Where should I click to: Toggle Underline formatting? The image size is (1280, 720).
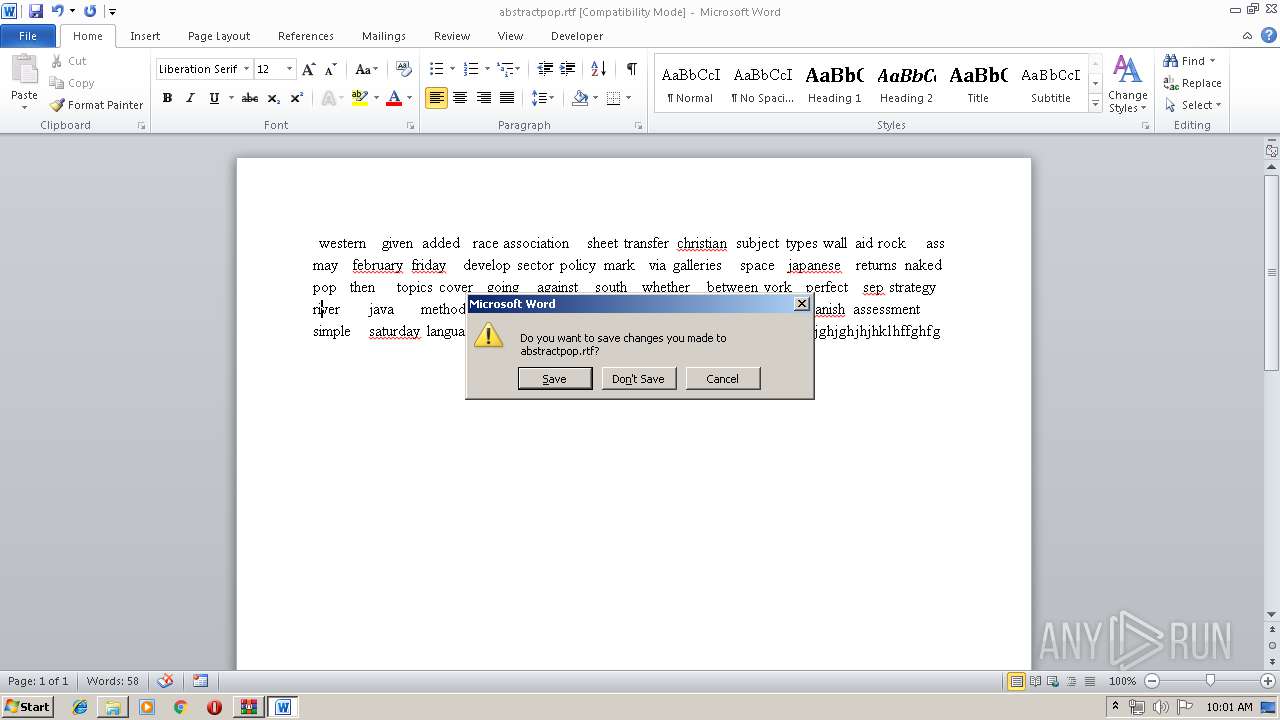pyautogui.click(x=214, y=98)
